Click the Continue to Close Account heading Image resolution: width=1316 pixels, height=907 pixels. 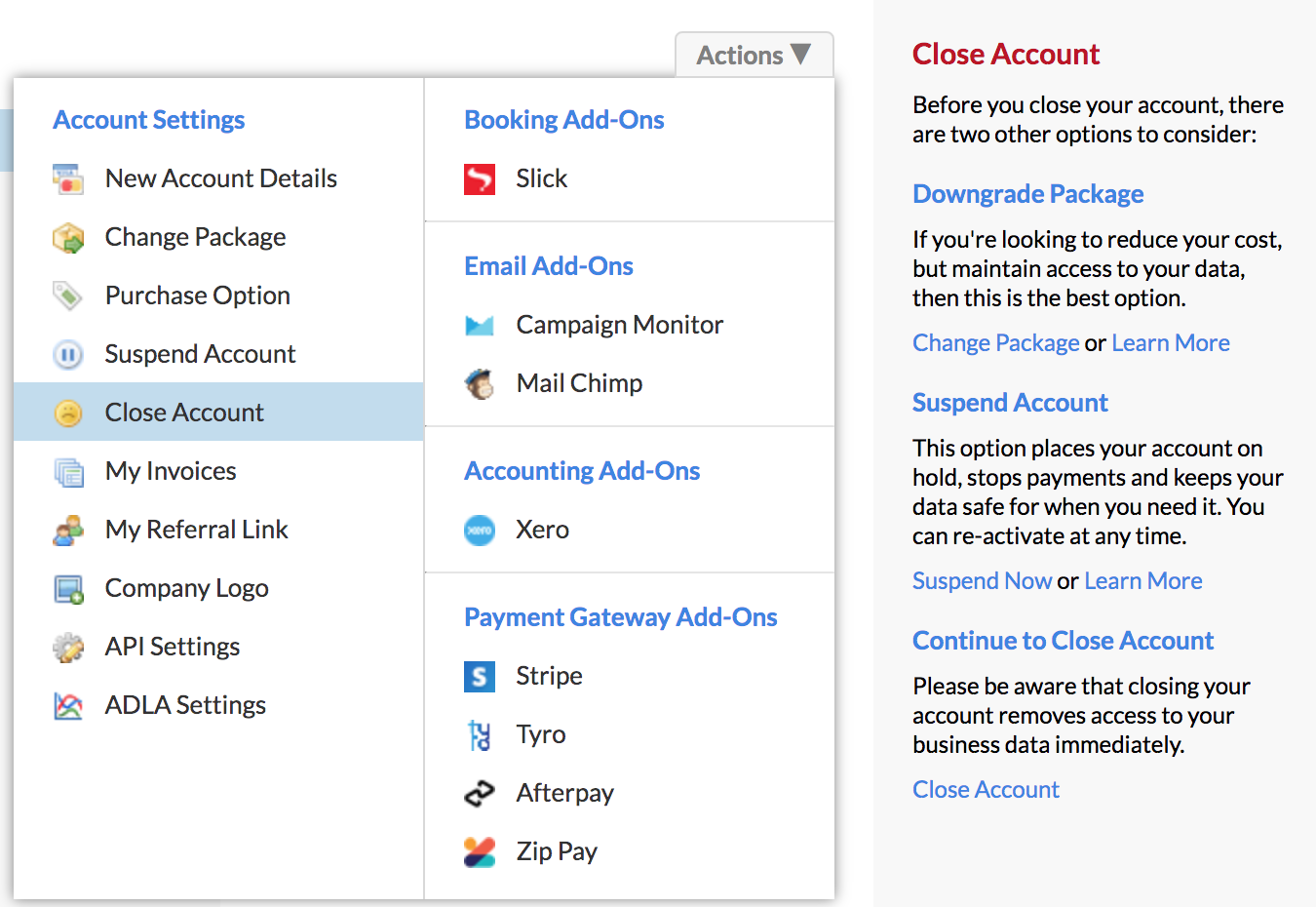[x=1064, y=641]
